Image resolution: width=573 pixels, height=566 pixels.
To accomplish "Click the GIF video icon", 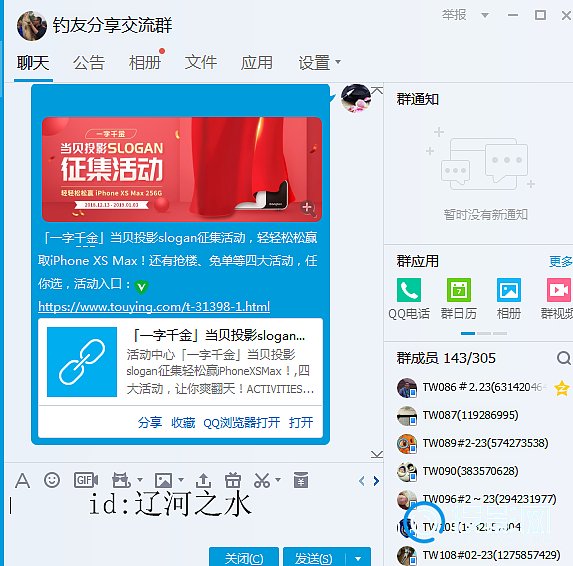I will [x=86, y=480].
